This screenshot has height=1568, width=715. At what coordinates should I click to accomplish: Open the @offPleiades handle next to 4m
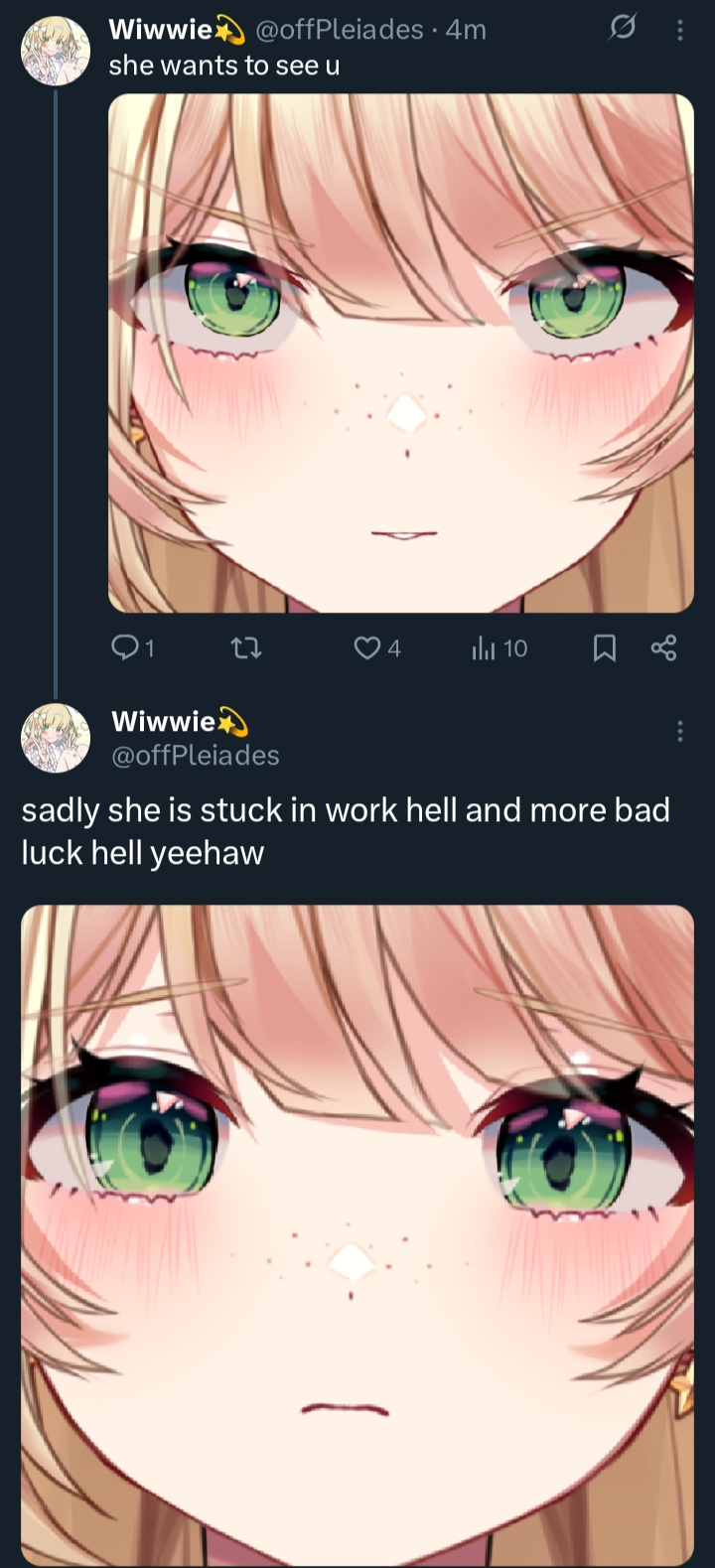tap(340, 30)
